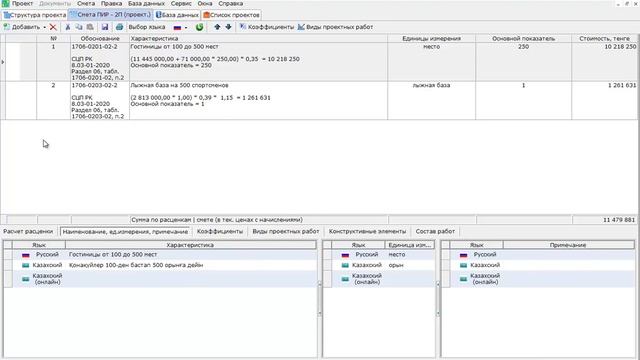Screen dimensions: 640x360
Task: Click 'Конакүйлер 100-ден бастап 500 орынға дейін' text
Action: coord(136,265)
